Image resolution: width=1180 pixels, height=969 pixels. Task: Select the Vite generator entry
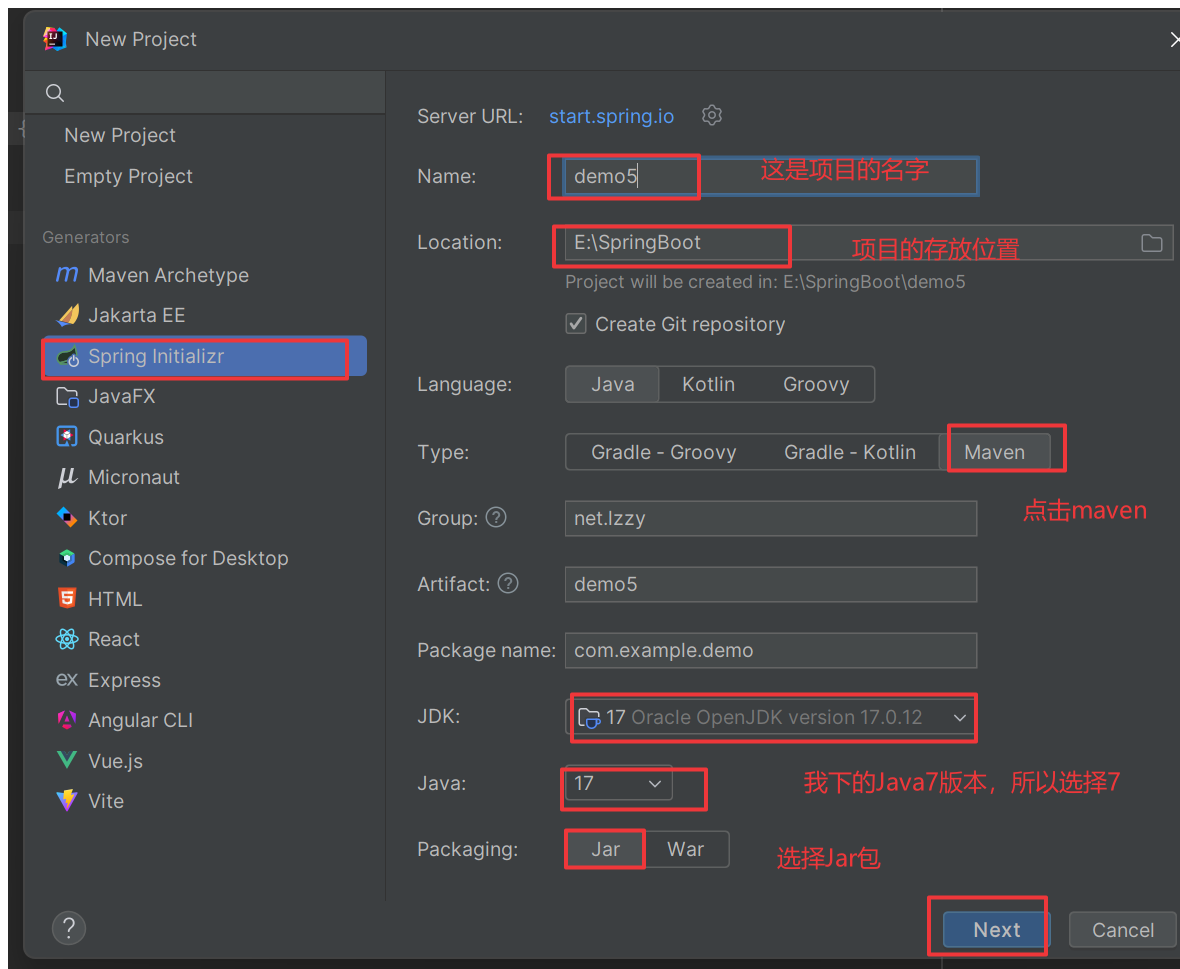point(205,801)
